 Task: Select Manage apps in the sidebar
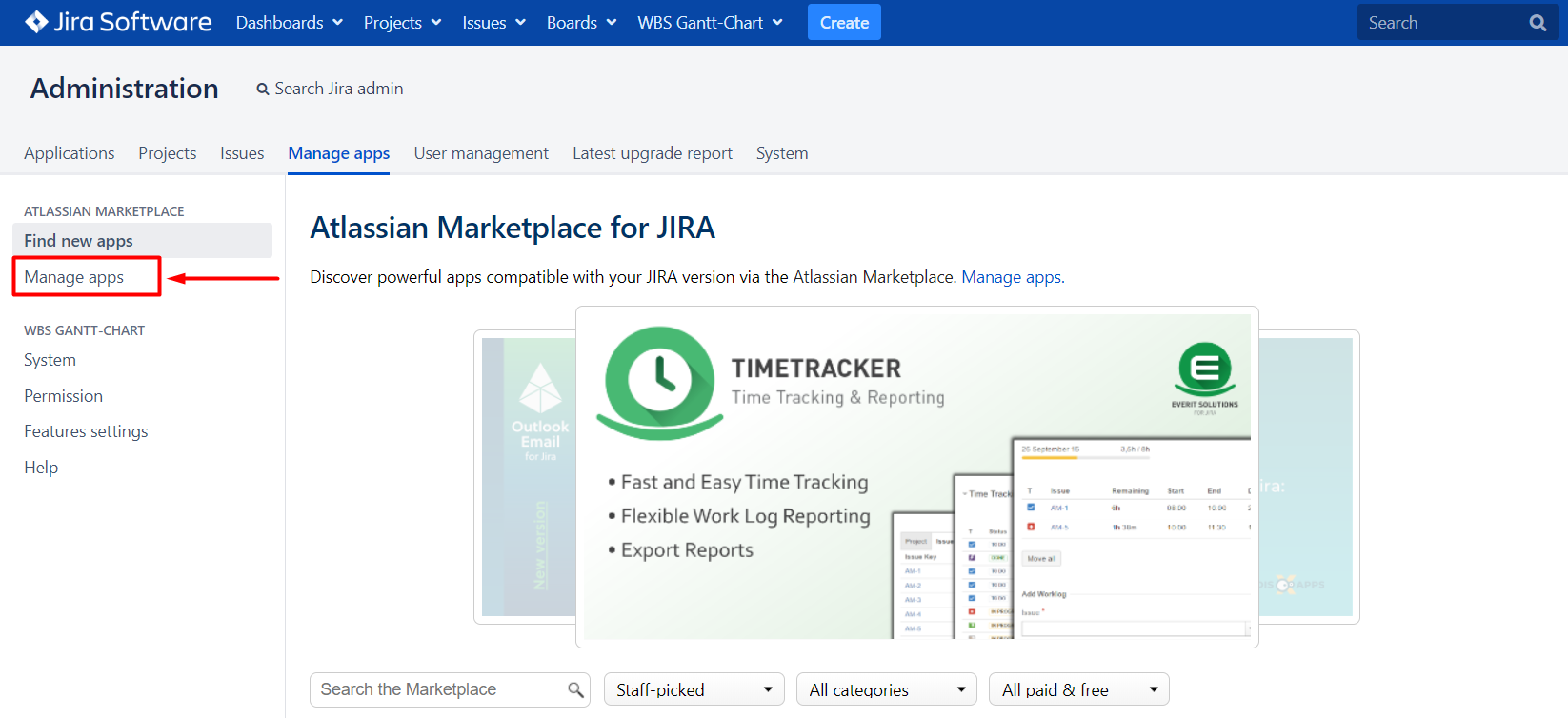click(x=74, y=277)
